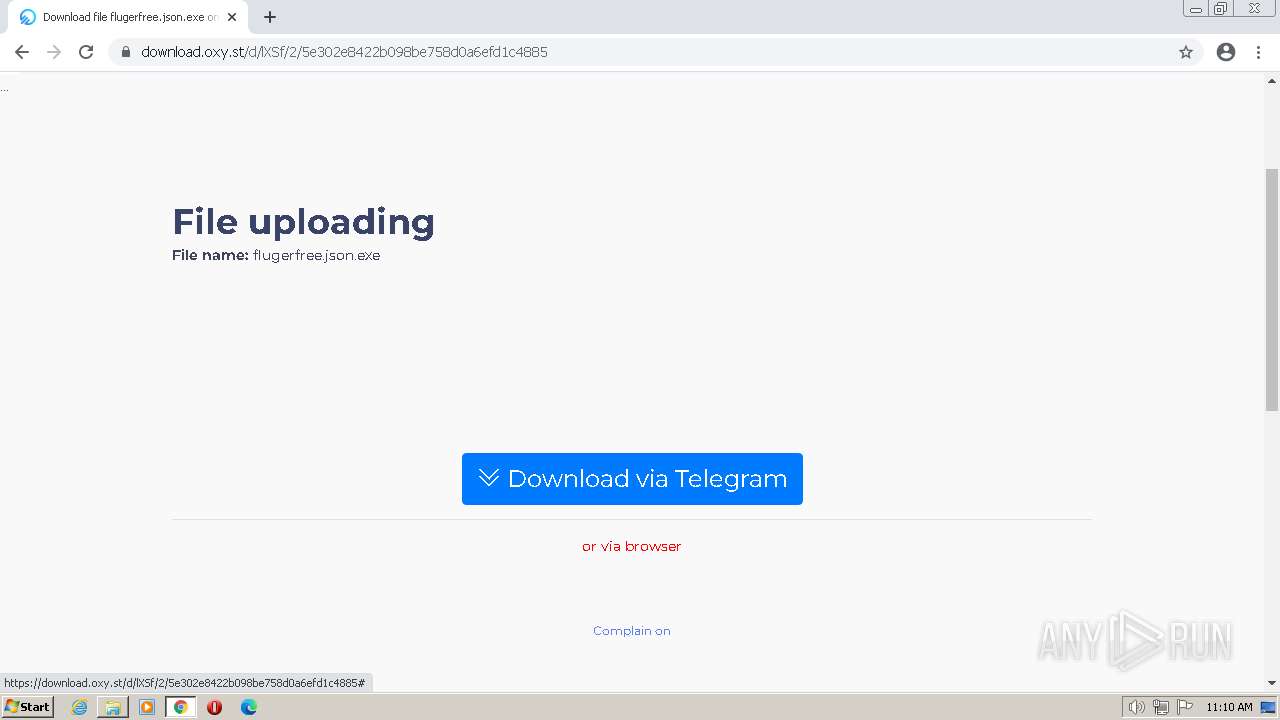The height and width of the screenshot is (720, 1280).
Task: Open Windows Media Player from taskbar
Action: (x=147, y=707)
